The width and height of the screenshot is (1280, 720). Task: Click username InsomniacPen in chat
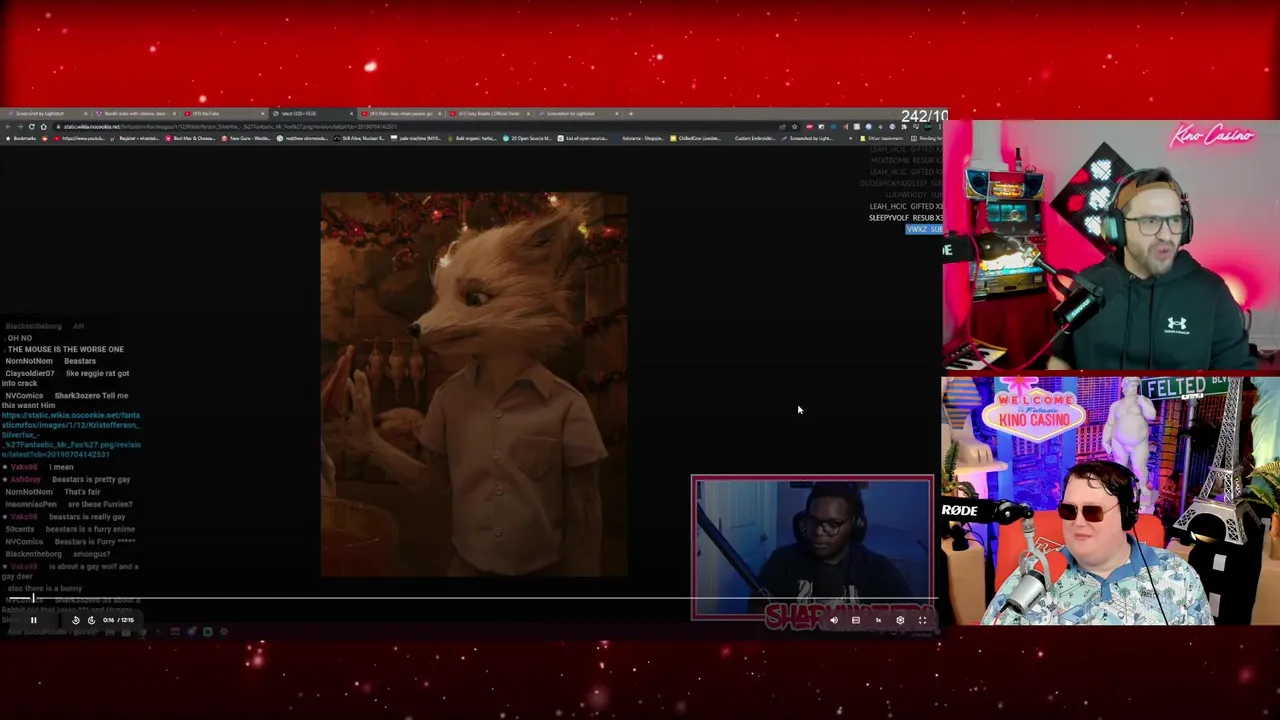[31, 504]
